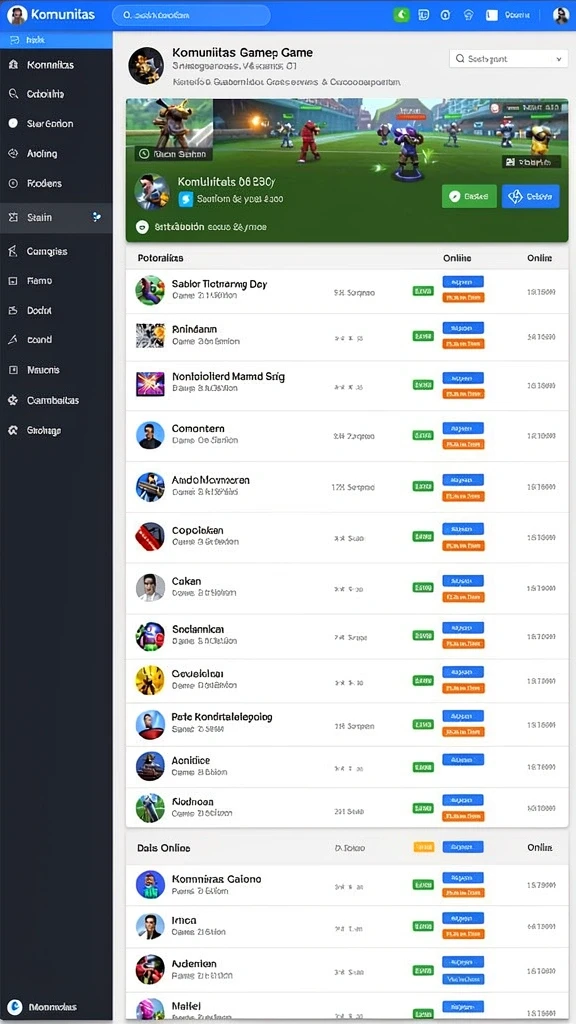Click the icon beside Cambeitas in sidebar
This screenshot has width=576, height=1024.
click(x=13, y=400)
